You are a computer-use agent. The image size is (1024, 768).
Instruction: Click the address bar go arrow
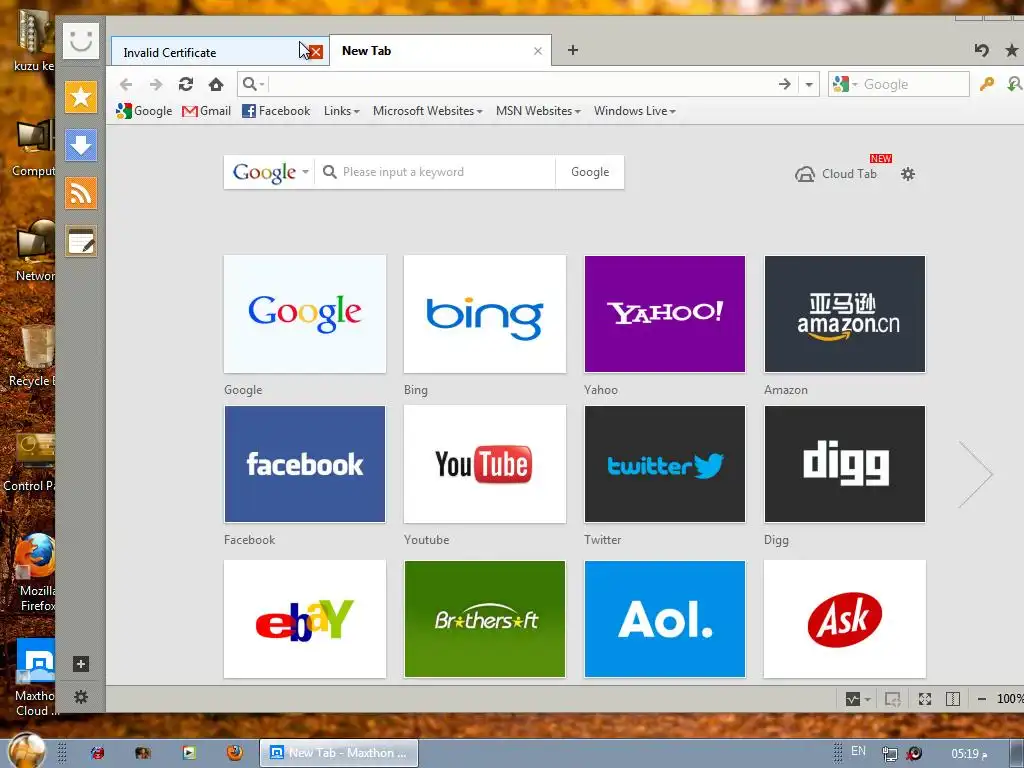(784, 84)
